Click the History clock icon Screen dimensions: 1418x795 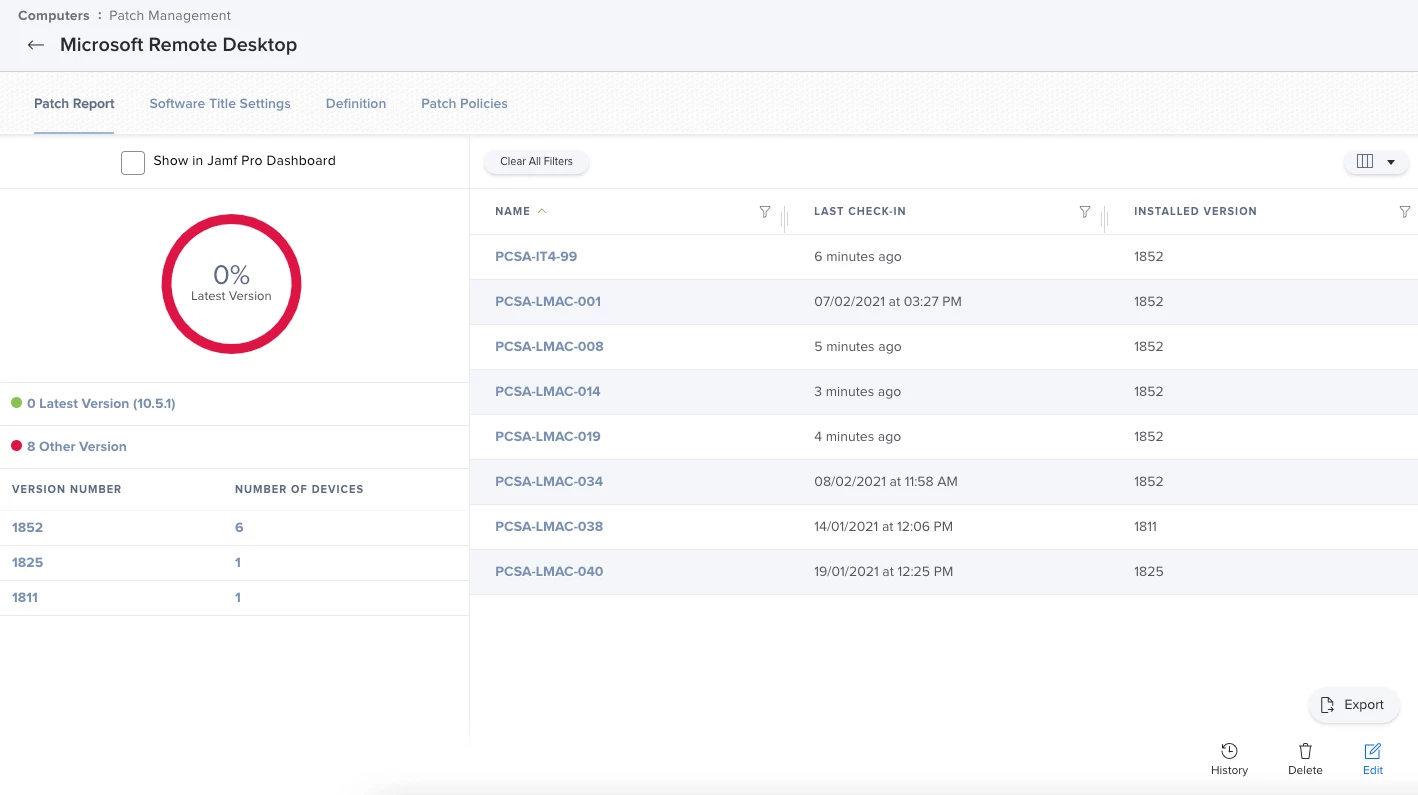(x=1230, y=751)
